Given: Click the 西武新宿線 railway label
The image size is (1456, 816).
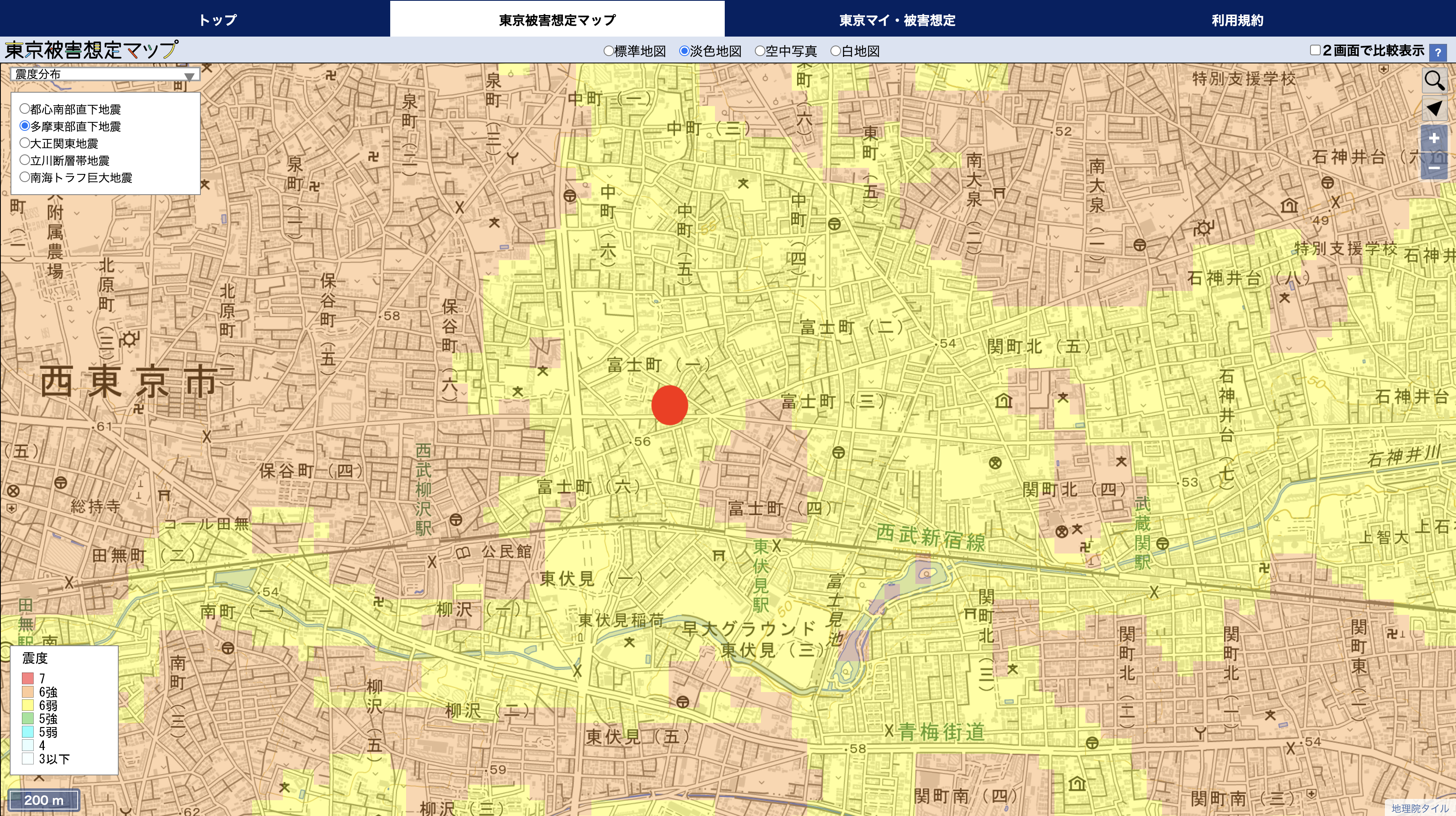Looking at the screenshot, I should [930, 538].
